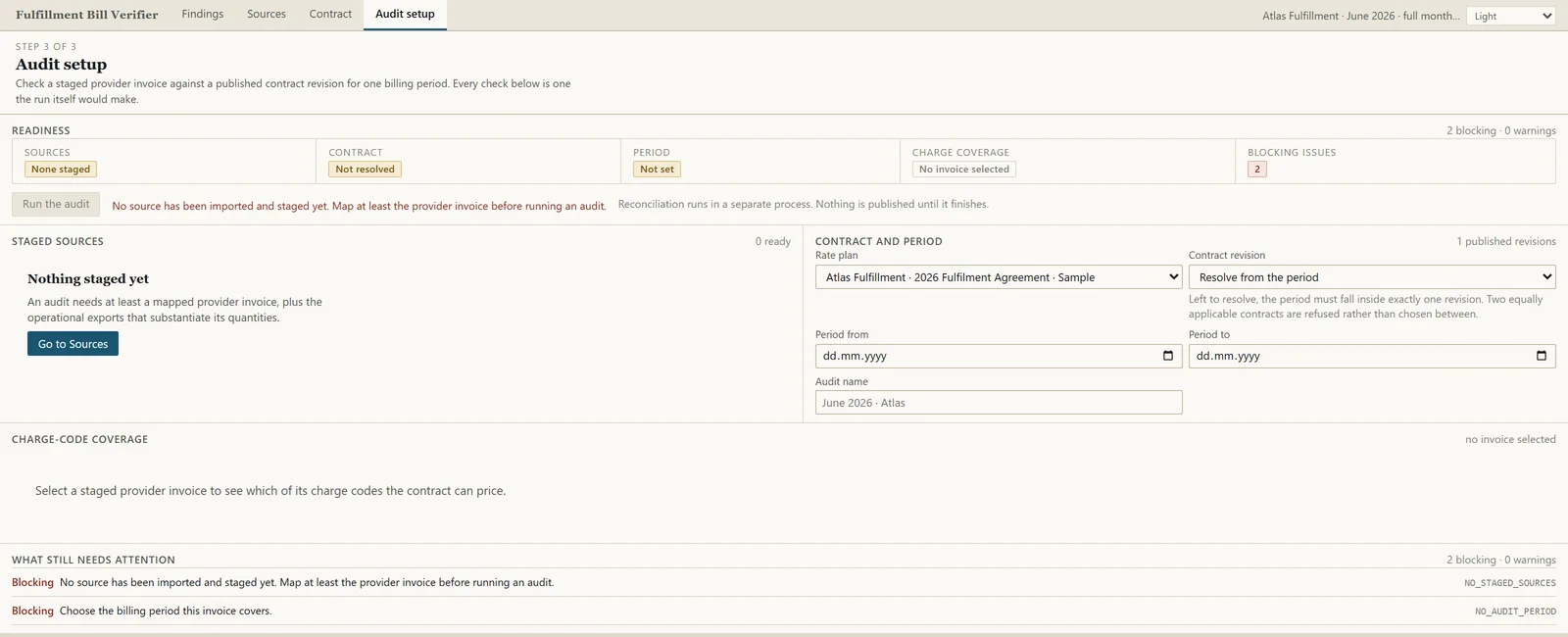1568x637 pixels.
Task: Click the READINESS 2 blocking · 0 warnings summary
Action: [x=1501, y=130]
